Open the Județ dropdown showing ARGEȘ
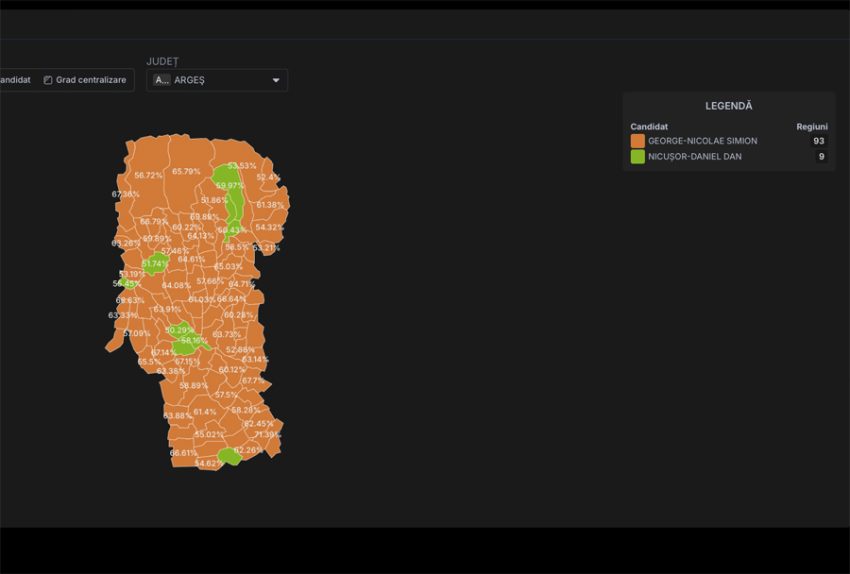The image size is (850, 574). (x=217, y=80)
